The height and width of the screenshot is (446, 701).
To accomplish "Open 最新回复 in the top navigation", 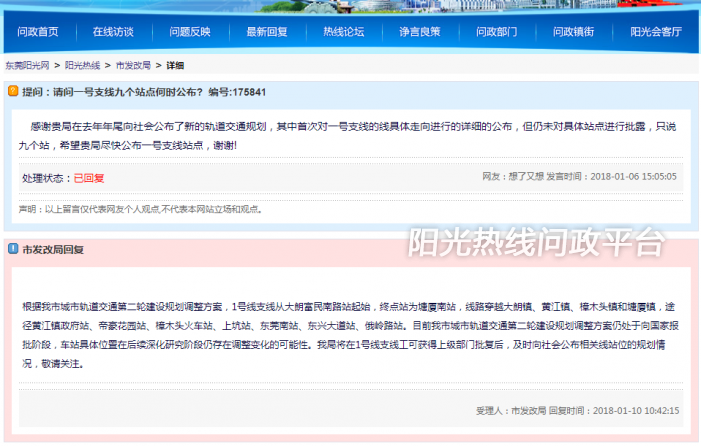I will 267,32.
